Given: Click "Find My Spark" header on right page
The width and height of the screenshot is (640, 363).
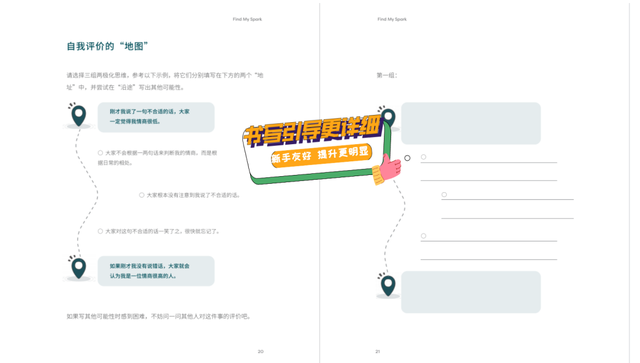Looking at the screenshot, I should coord(392,19).
